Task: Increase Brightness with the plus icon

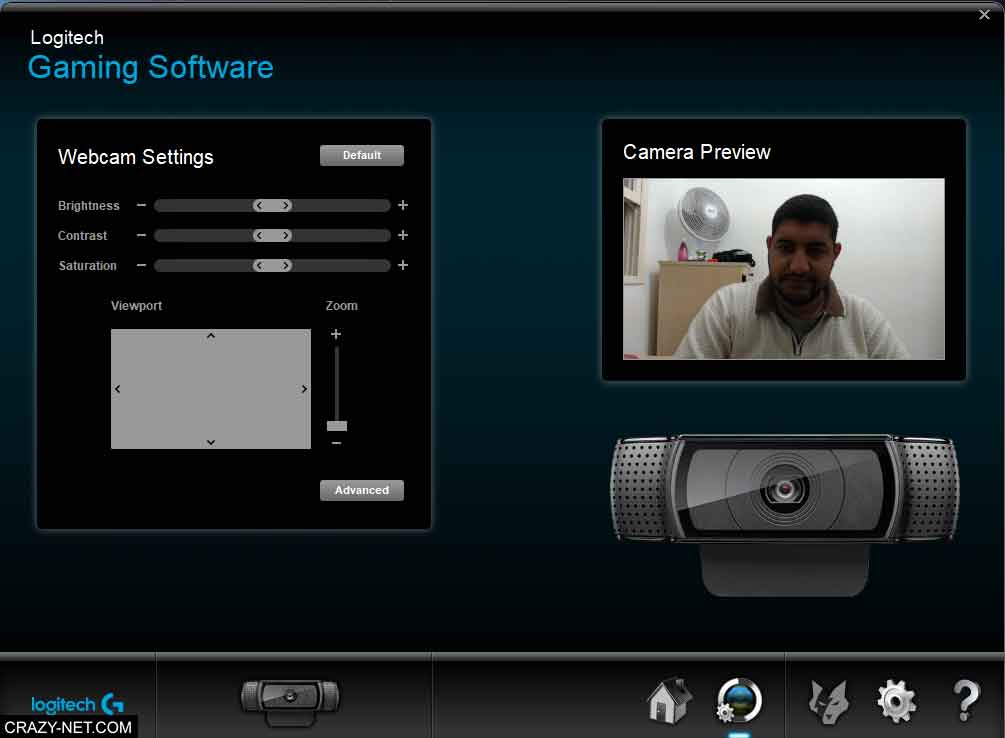Action: (x=403, y=205)
